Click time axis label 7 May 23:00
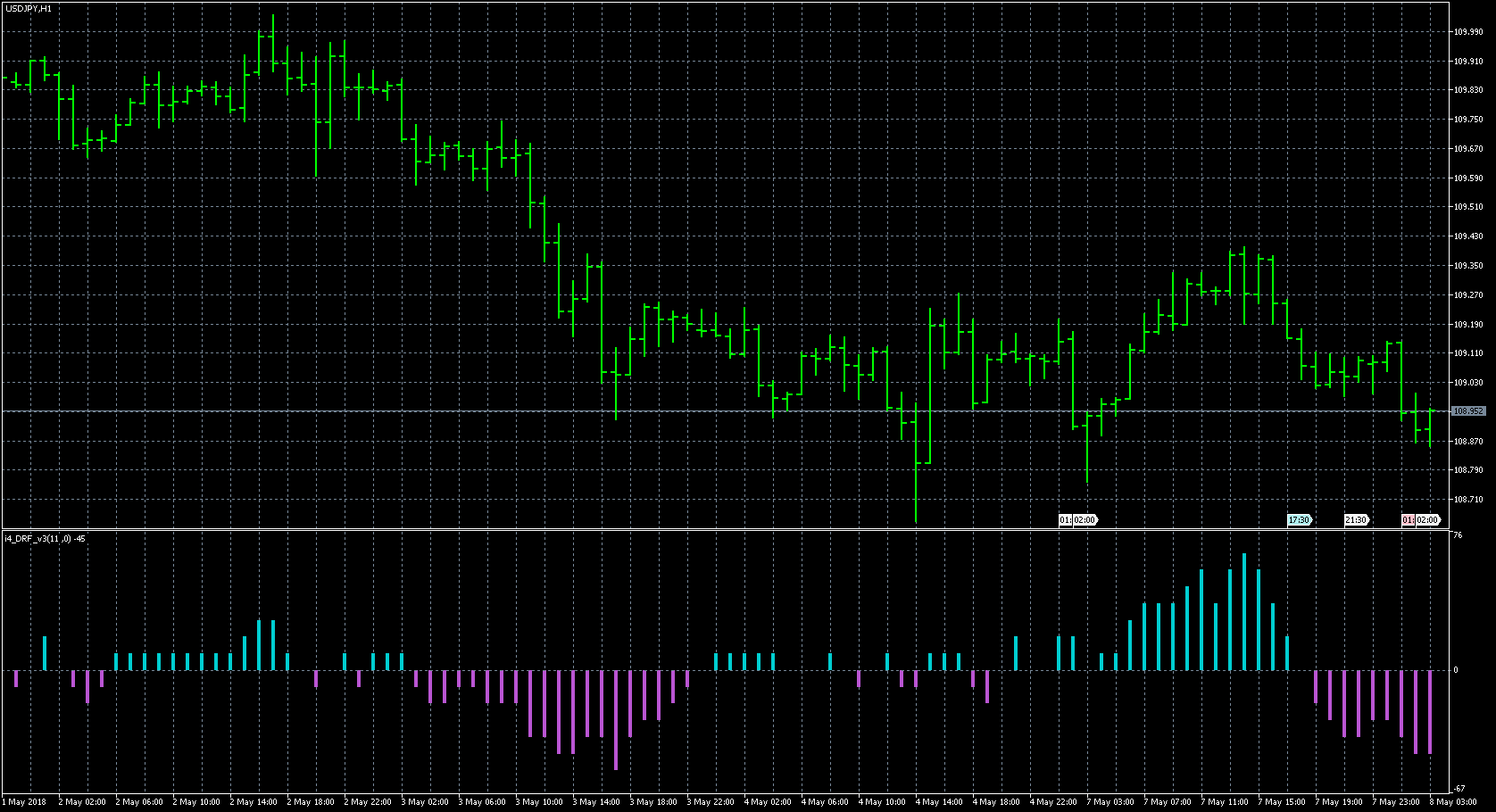Screen dimensions: 1496x812 pos(1396,802)
